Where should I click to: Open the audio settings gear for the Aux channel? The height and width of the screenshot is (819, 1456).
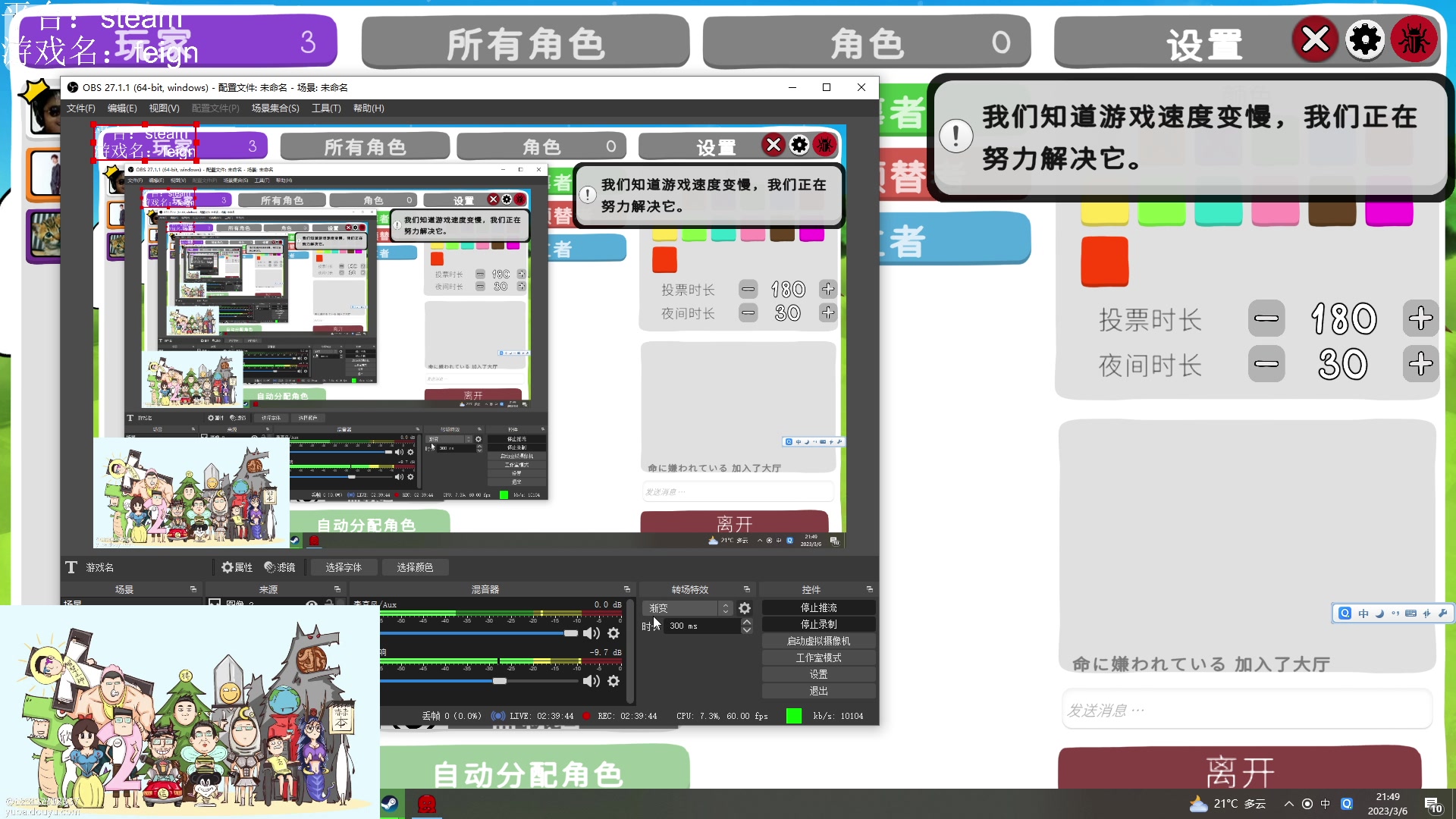[x=613, y=633]
